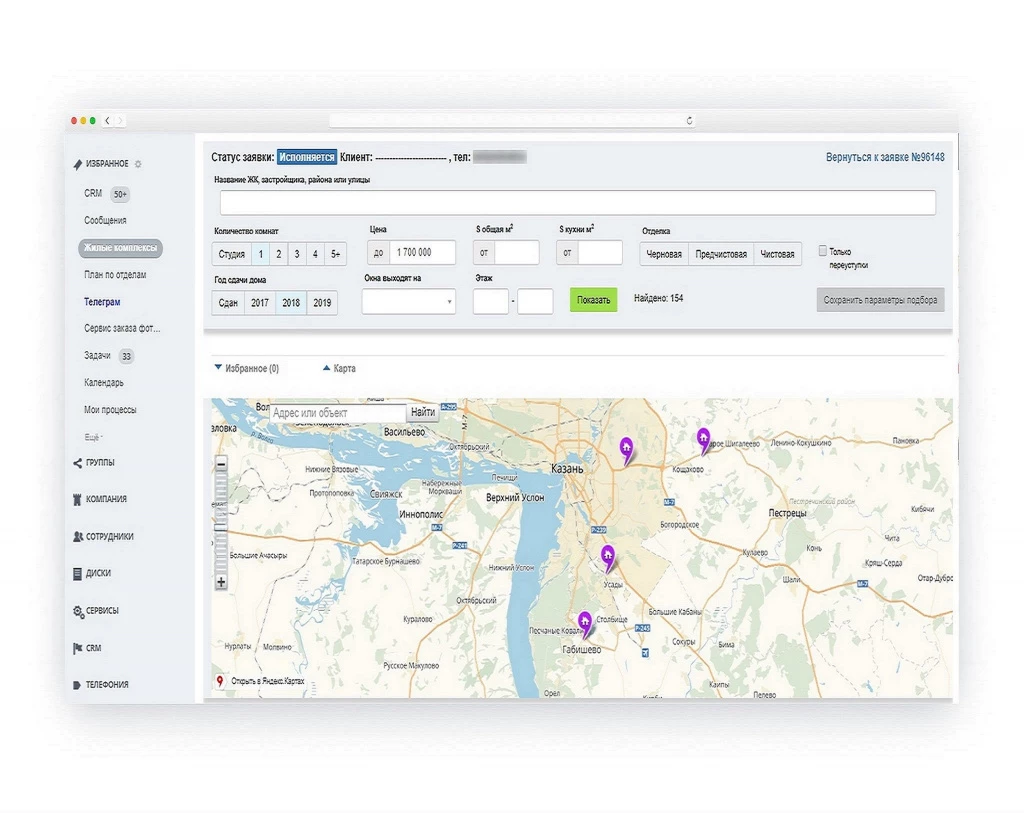
Task: Toggle the 2019 completion year option
Action: [321, 303]
